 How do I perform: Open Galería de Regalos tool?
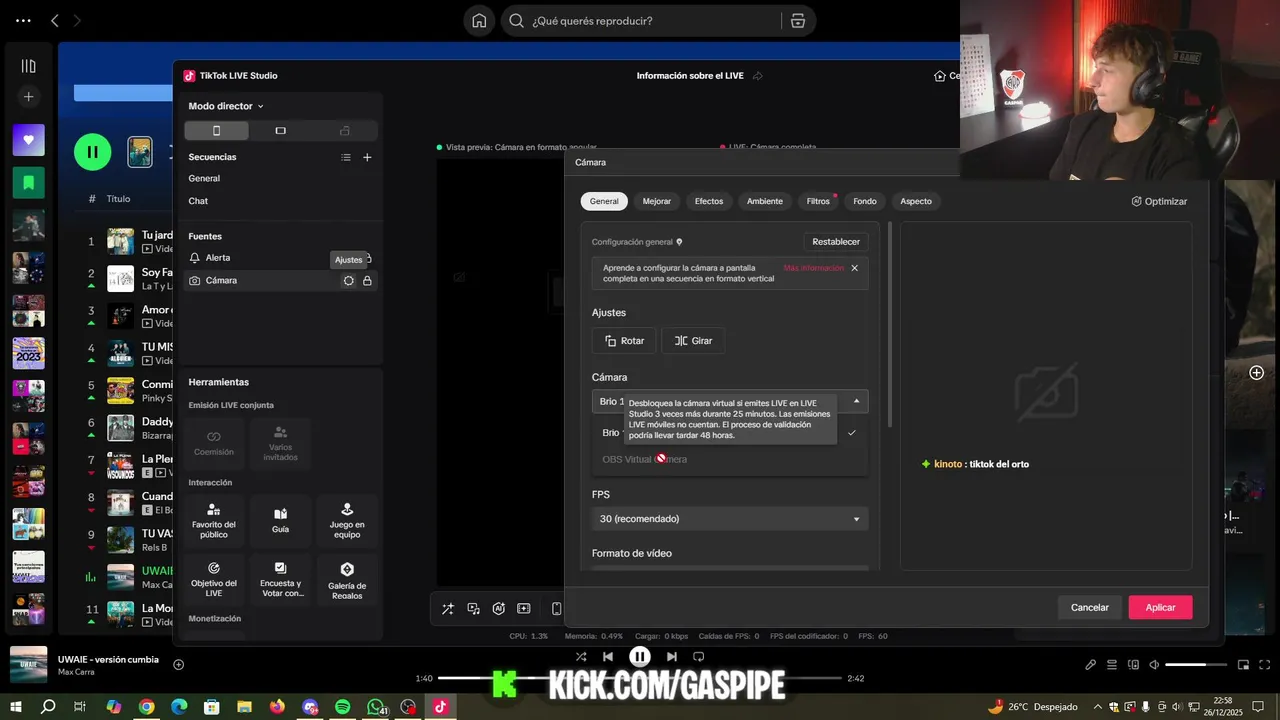(347, 579)
